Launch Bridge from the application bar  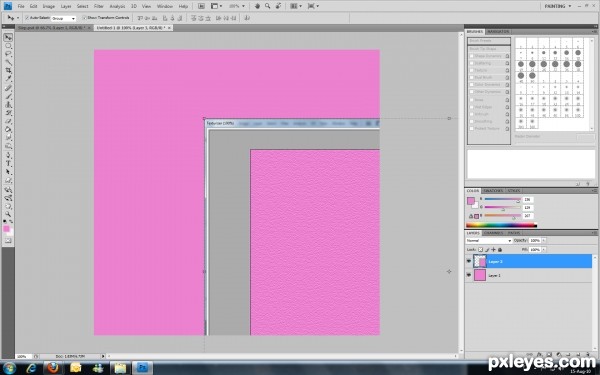point(201,6)
